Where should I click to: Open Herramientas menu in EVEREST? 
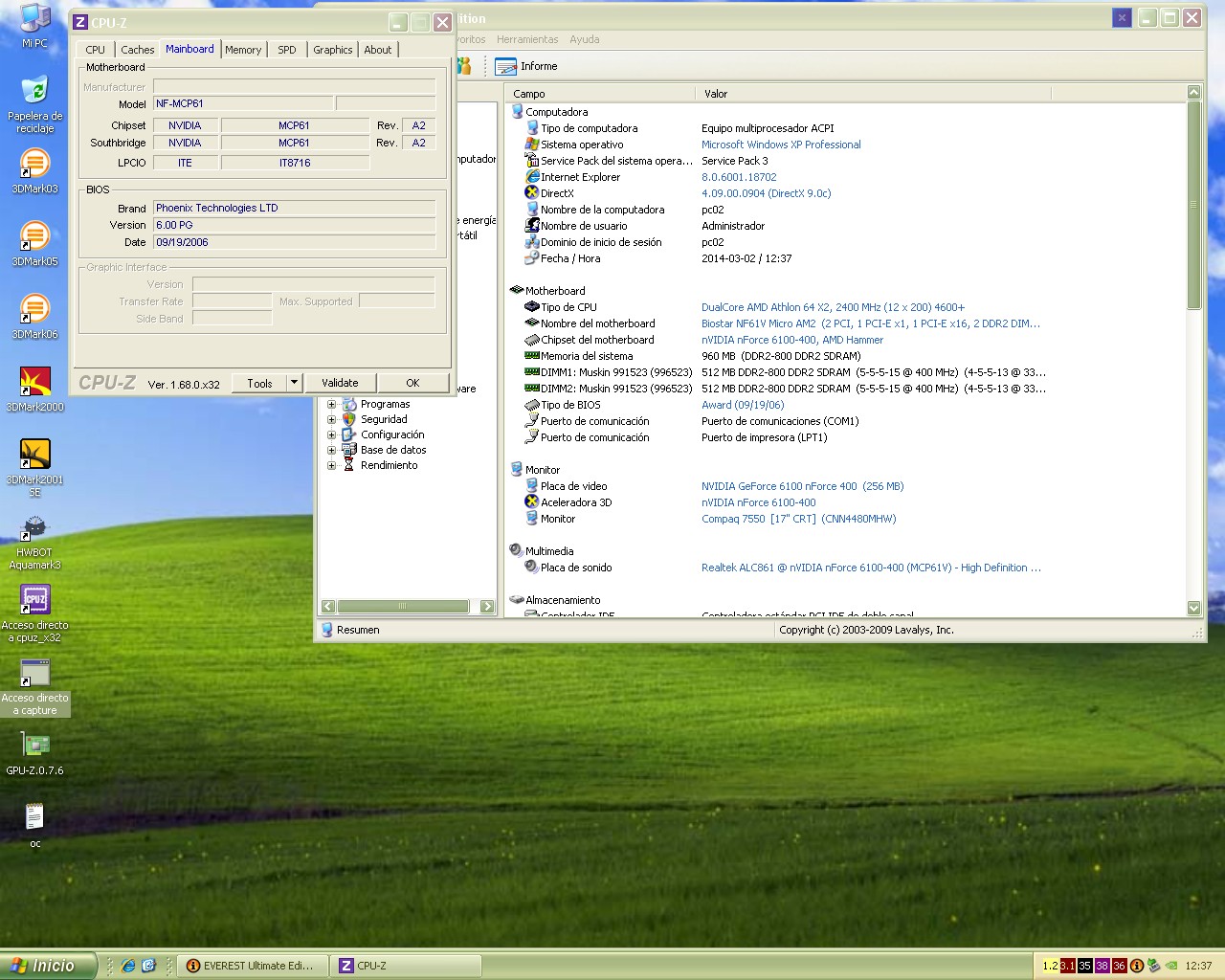point(527,39)
